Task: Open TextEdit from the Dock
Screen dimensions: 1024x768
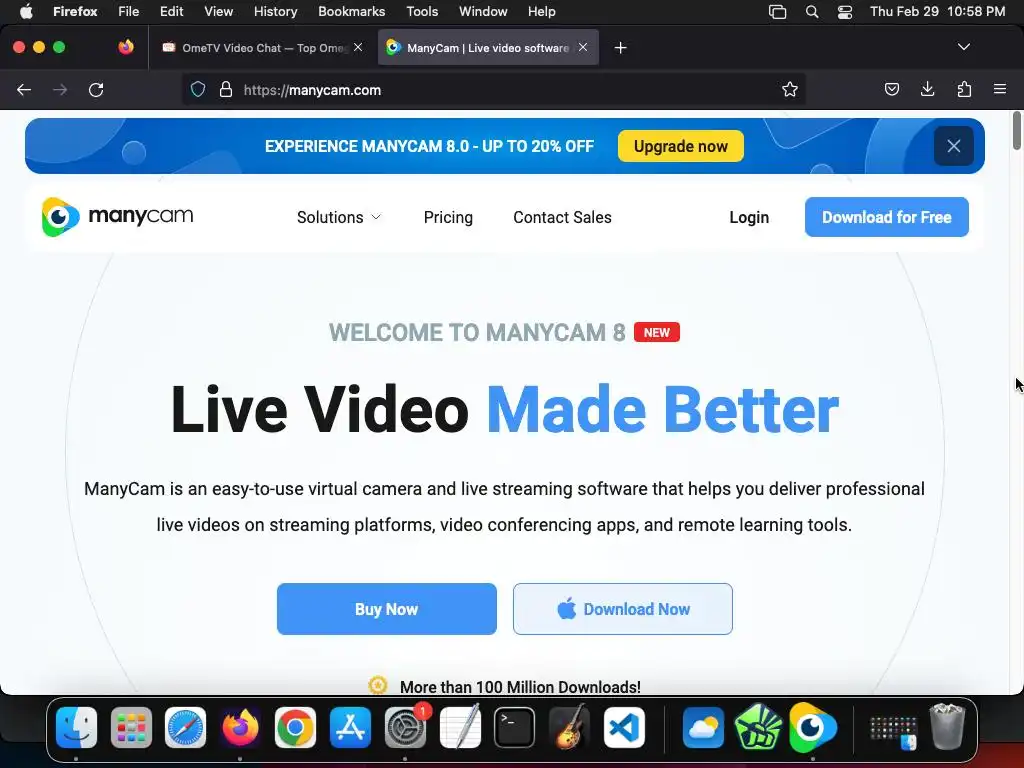Action: tap(460, 727)
